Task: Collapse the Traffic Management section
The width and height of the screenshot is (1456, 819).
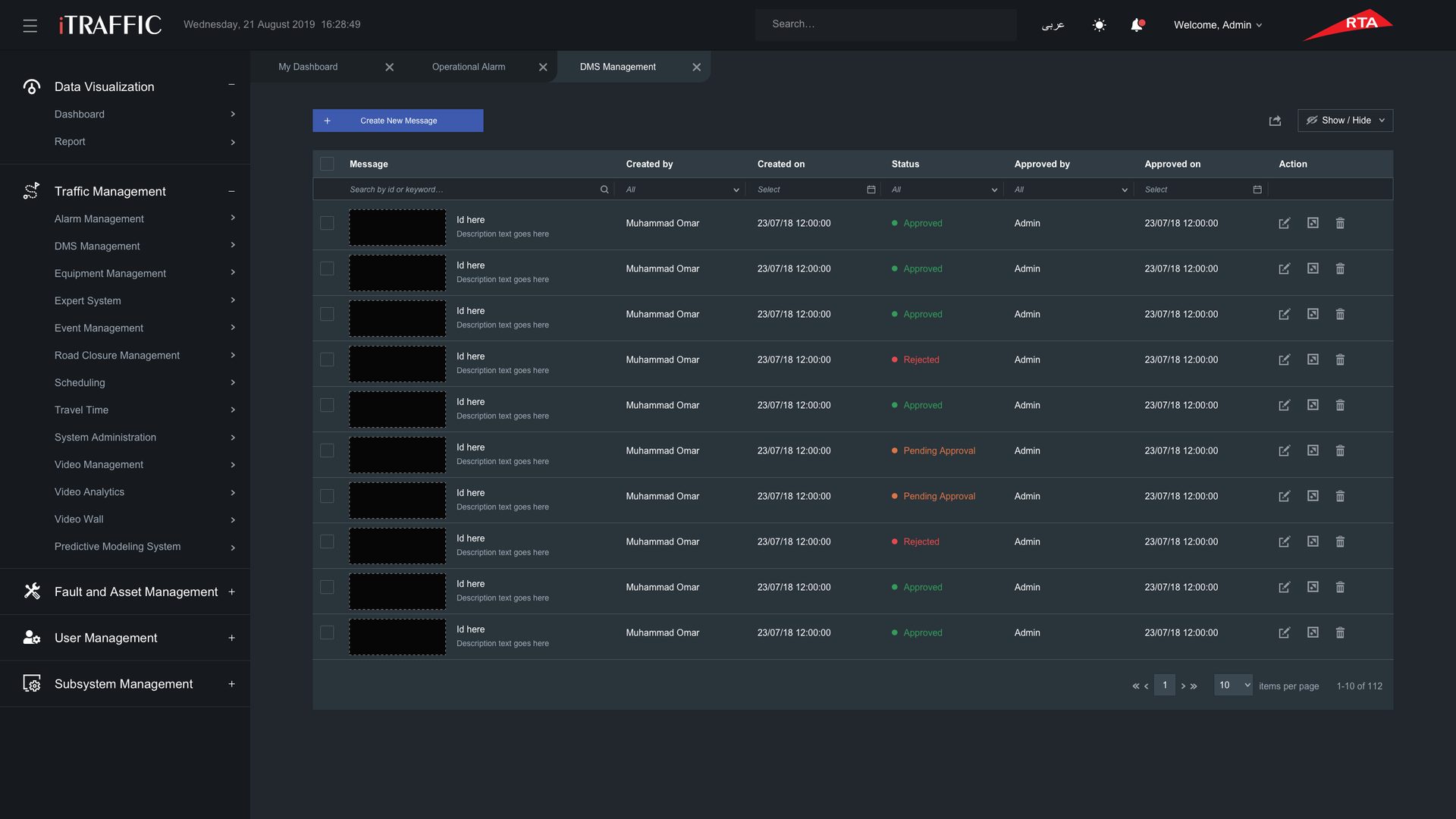Action: pos(231,192)
